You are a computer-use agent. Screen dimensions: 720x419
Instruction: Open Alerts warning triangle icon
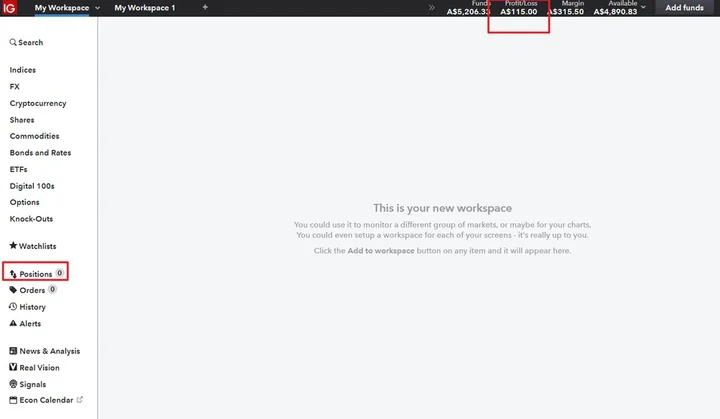point(13,324)
